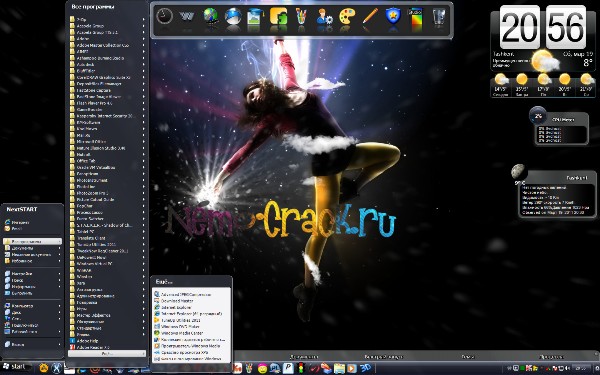
Task: Expand the Tablet PC folder arrow
Action: (x=143, y=232)
